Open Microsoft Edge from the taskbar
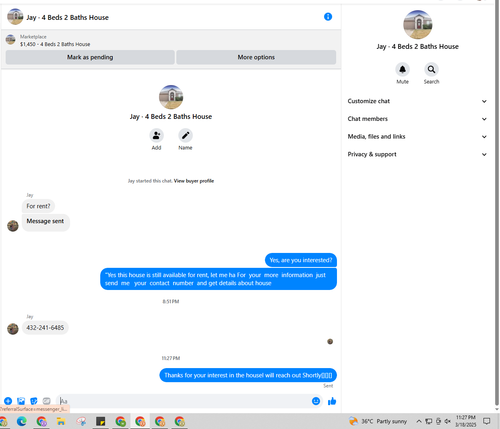 coord(22,421)
